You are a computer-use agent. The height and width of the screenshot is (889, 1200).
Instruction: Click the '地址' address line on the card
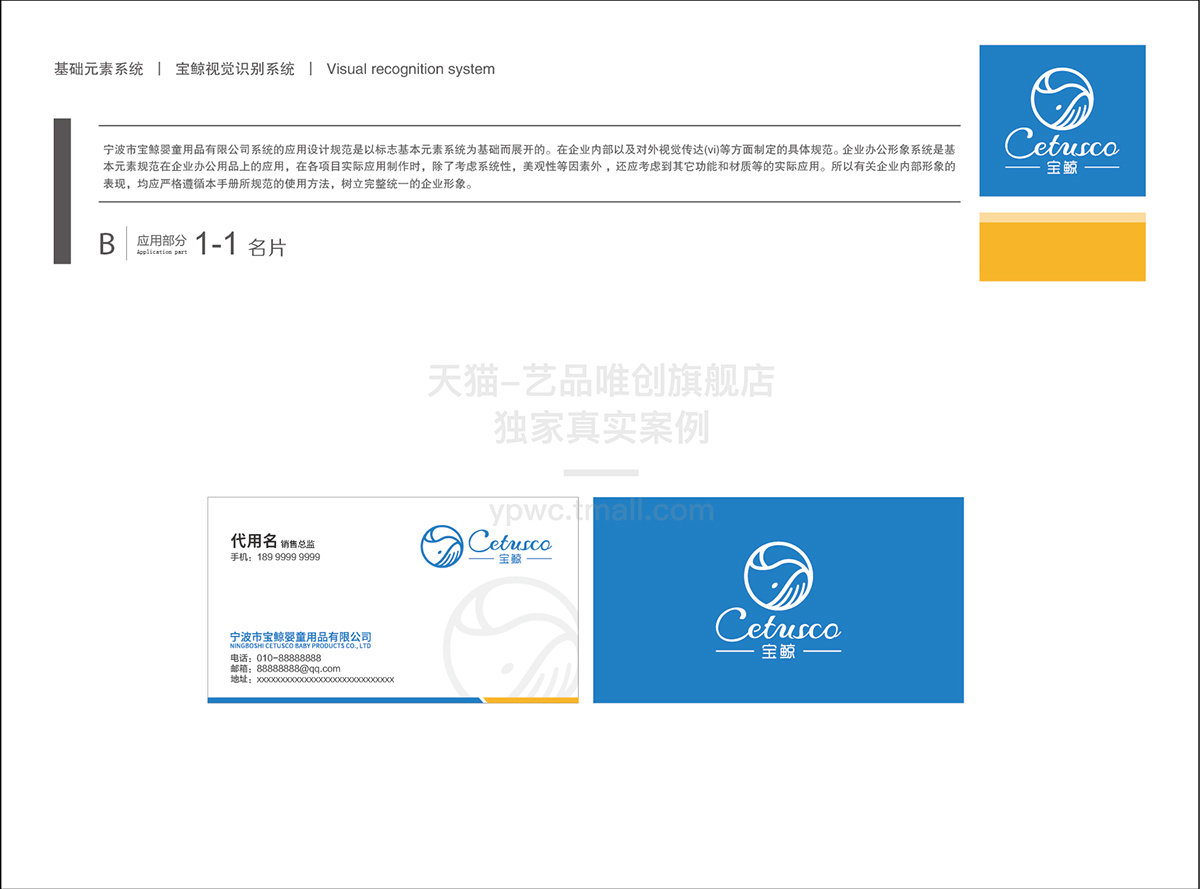pyautogui.click(x=312, y=680)
